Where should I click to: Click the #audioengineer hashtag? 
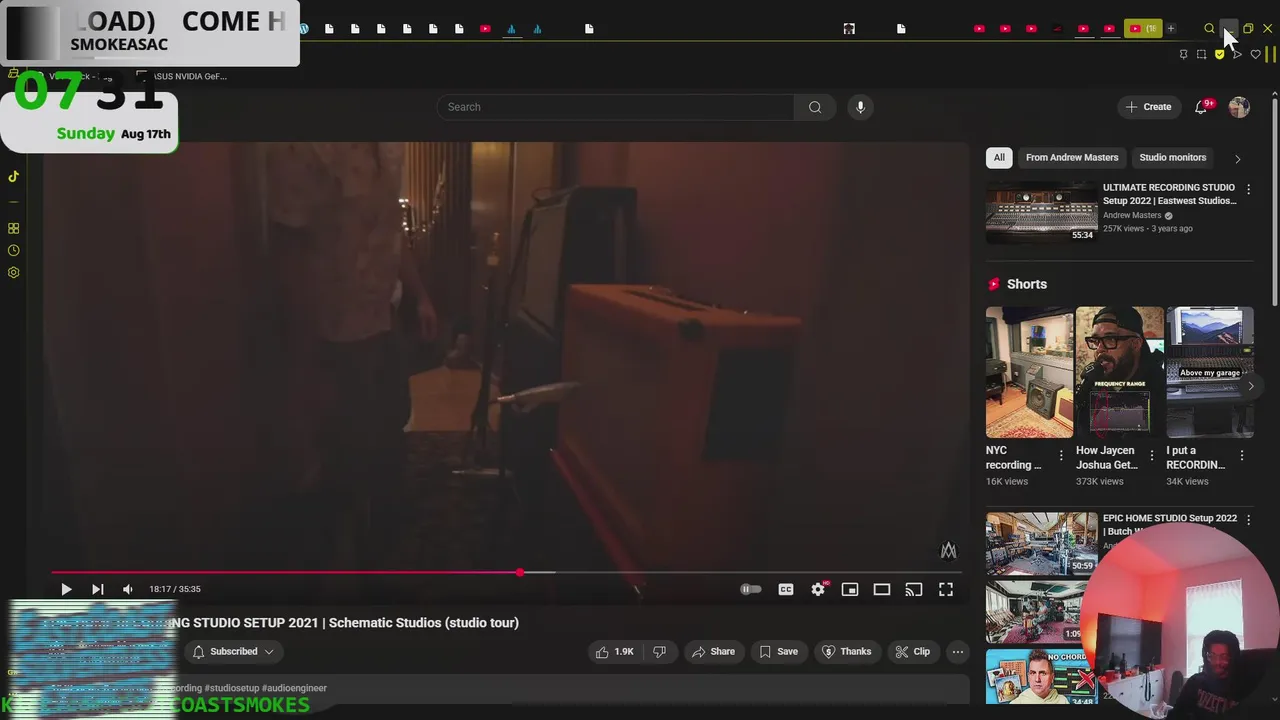click(x=294, y=688)
